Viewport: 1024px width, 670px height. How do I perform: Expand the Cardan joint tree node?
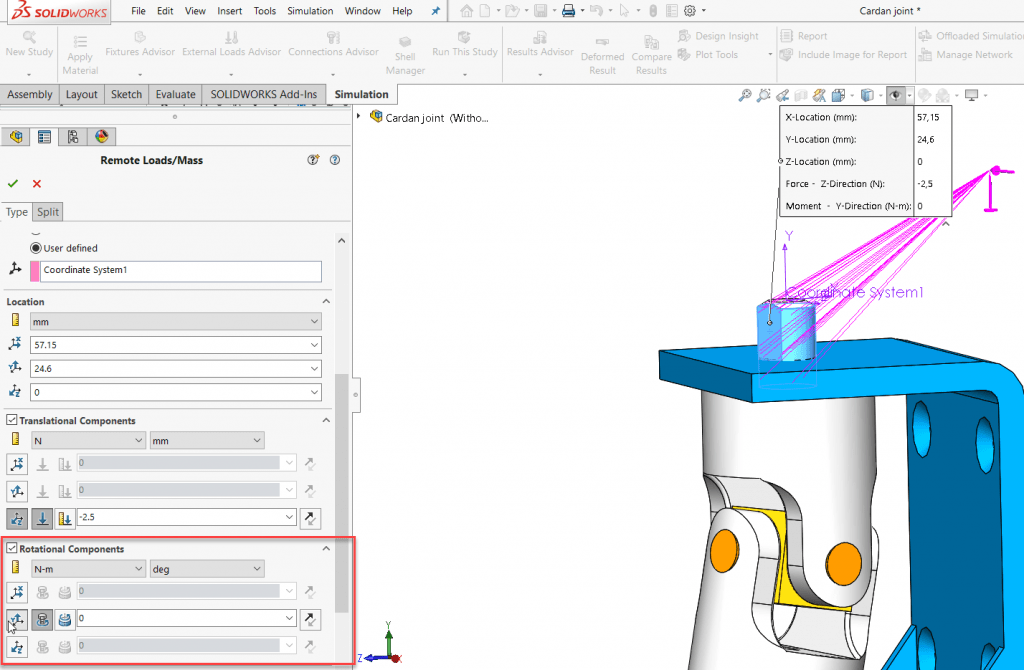[x=359, y=116]
